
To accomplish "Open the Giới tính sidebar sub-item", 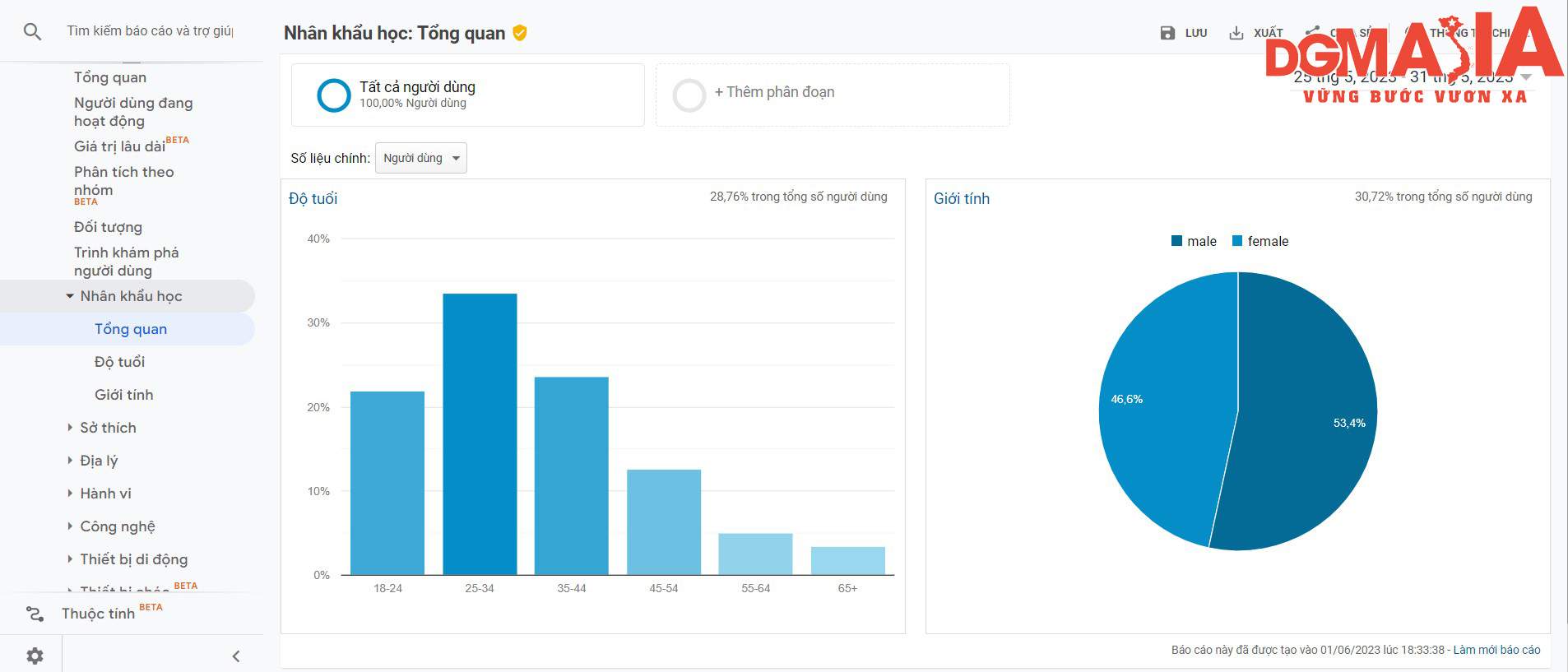I will pos(123,395).
